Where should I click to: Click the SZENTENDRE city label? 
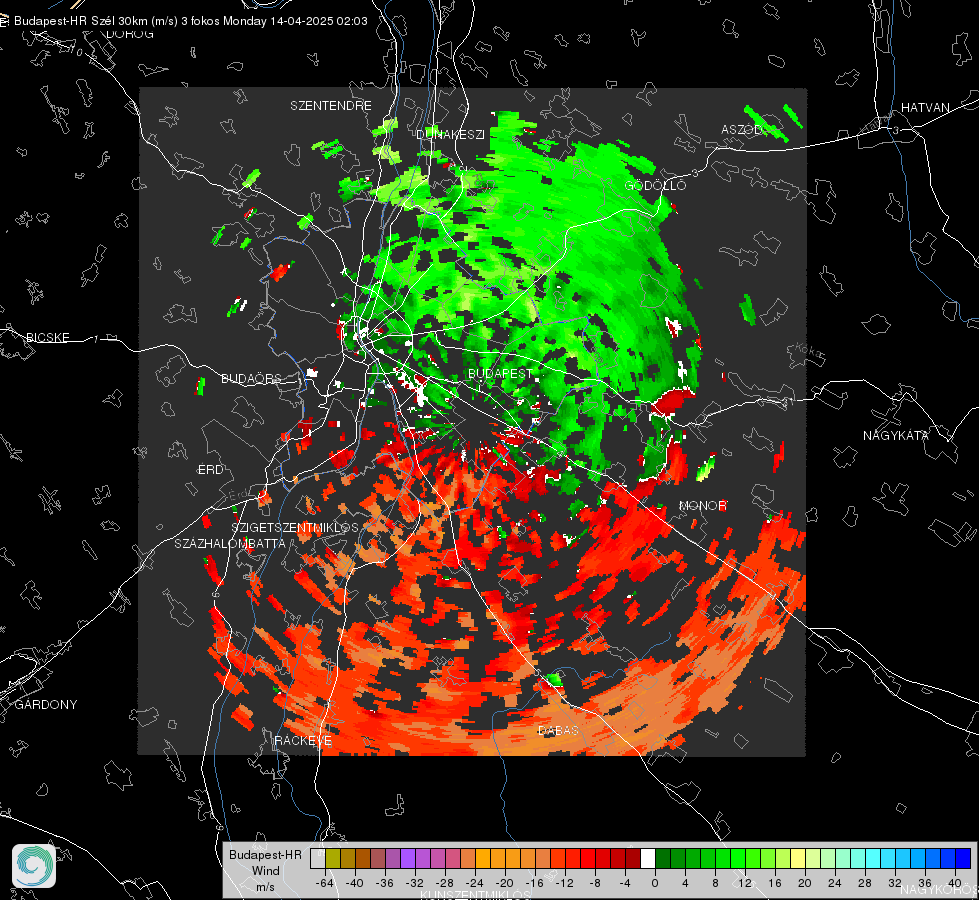coord(331,106)
